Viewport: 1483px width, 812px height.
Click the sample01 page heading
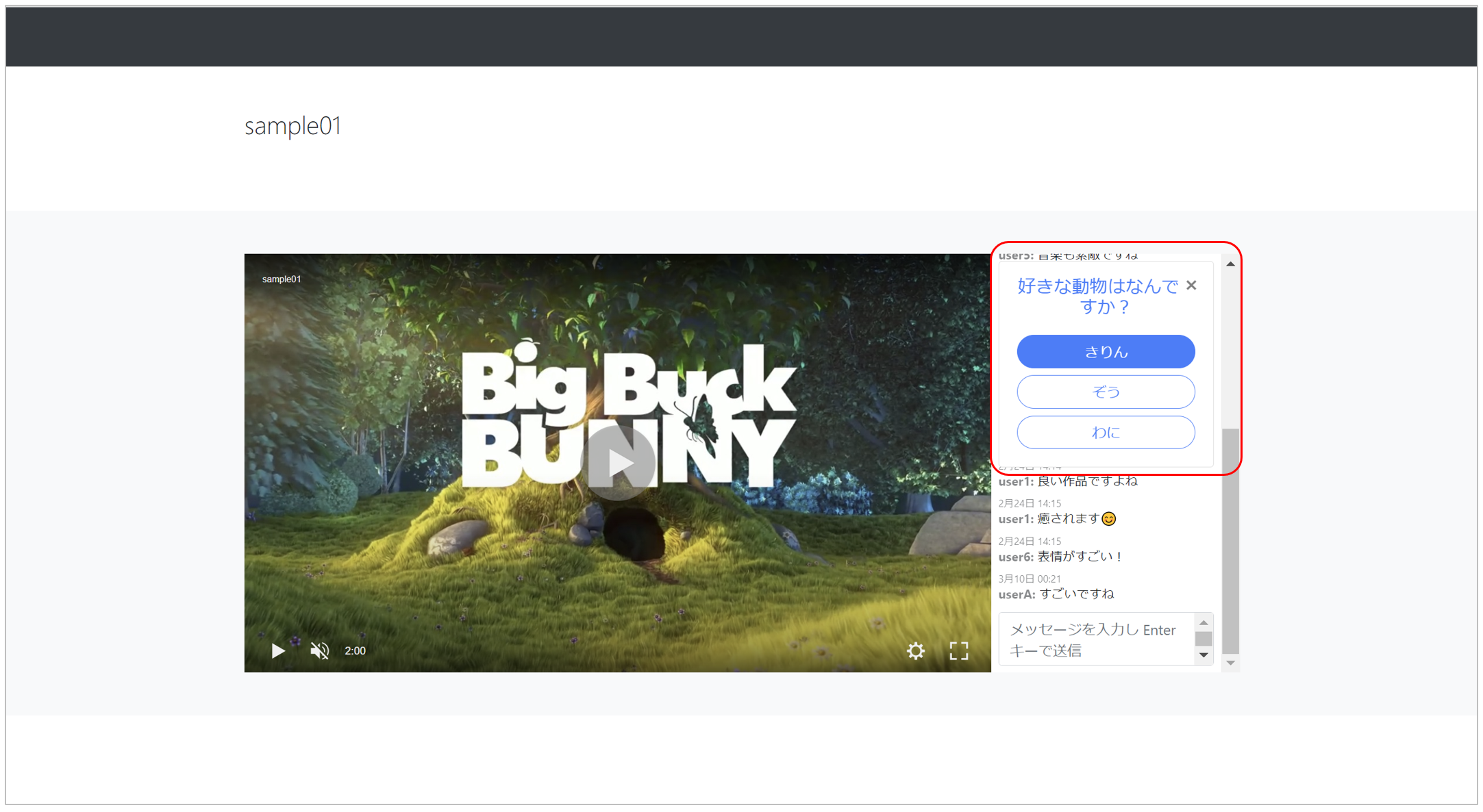292,126
